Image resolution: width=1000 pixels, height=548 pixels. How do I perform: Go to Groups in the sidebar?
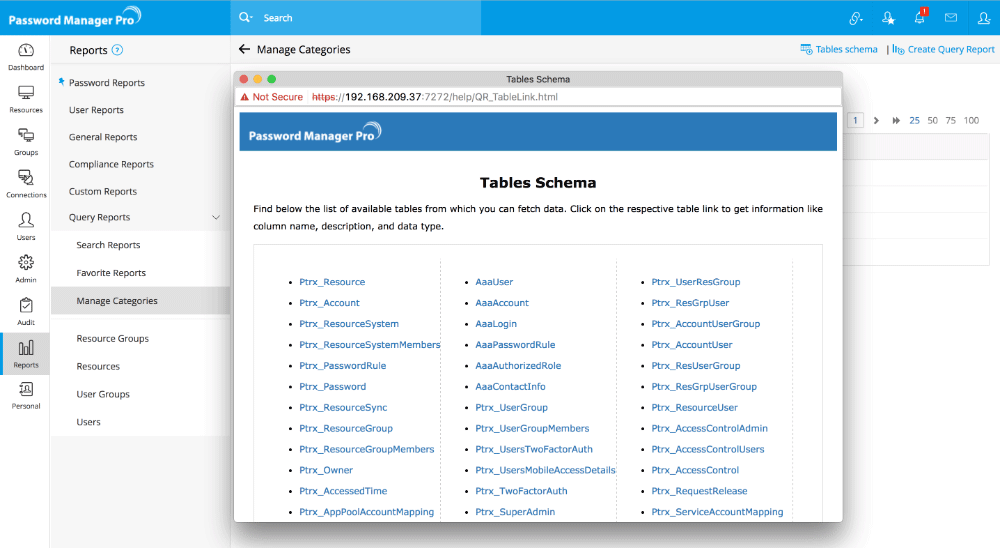pos(26,142)
